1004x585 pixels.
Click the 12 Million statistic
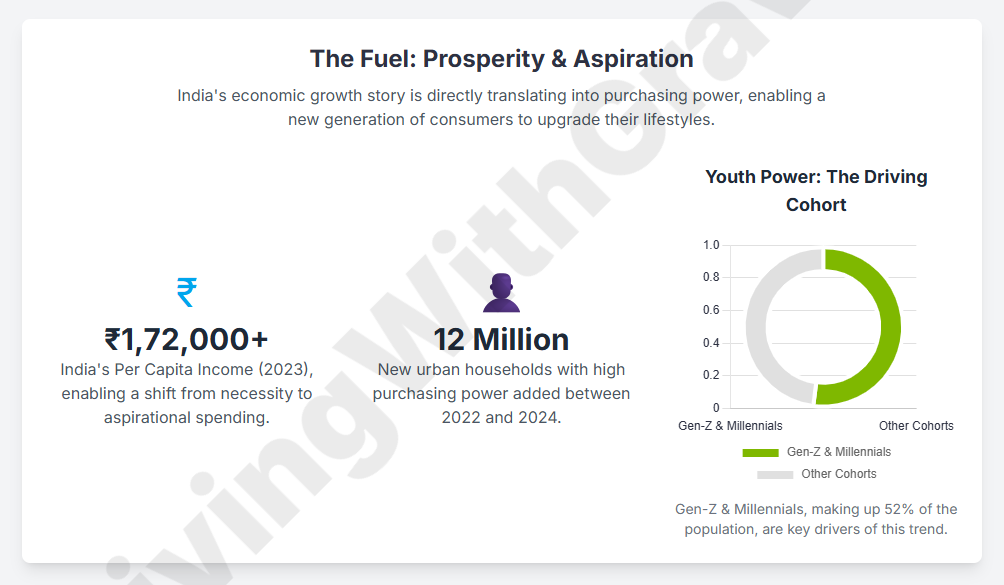[501, 340]
